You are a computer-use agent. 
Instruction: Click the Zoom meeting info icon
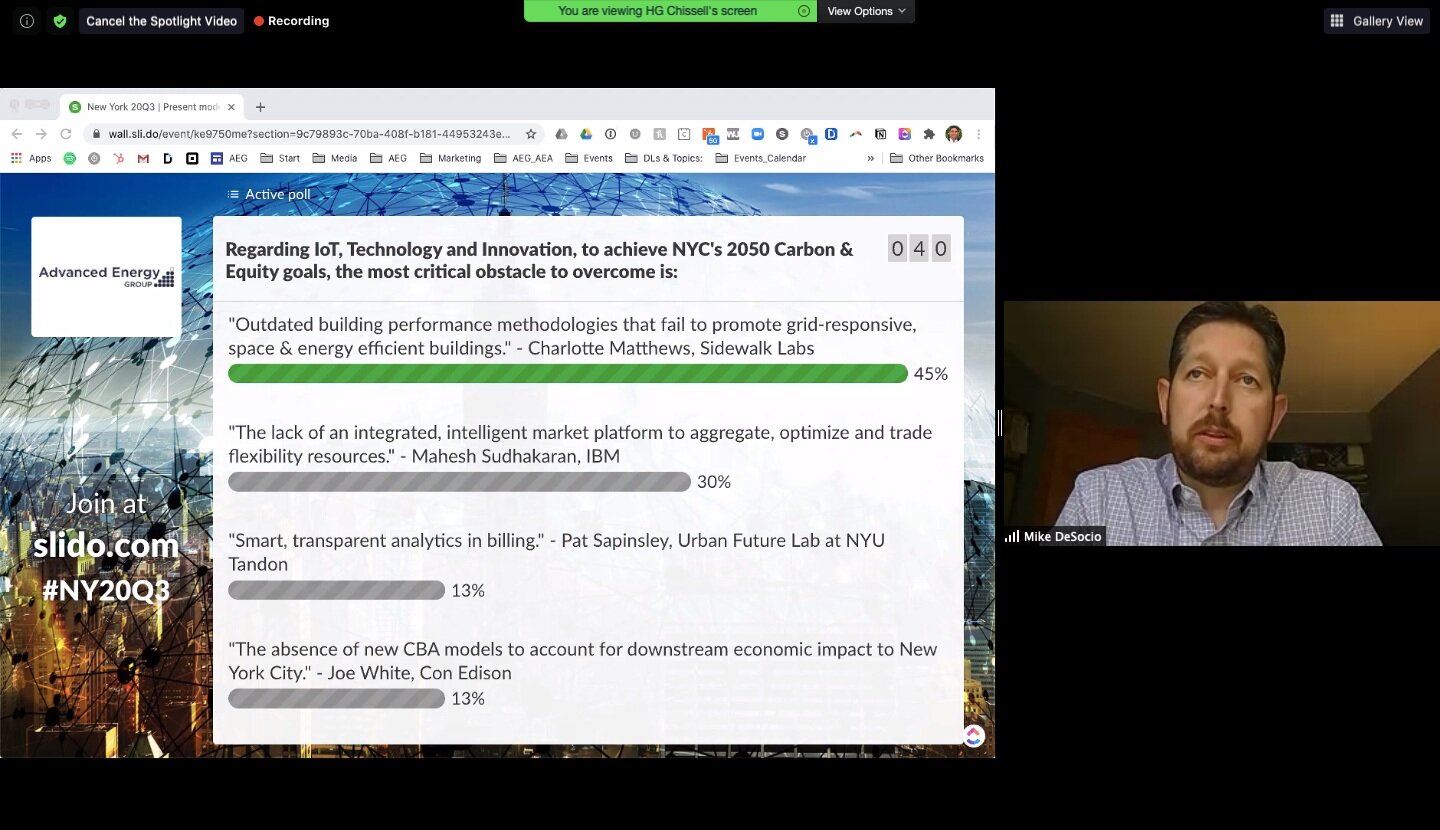[27, 21]
